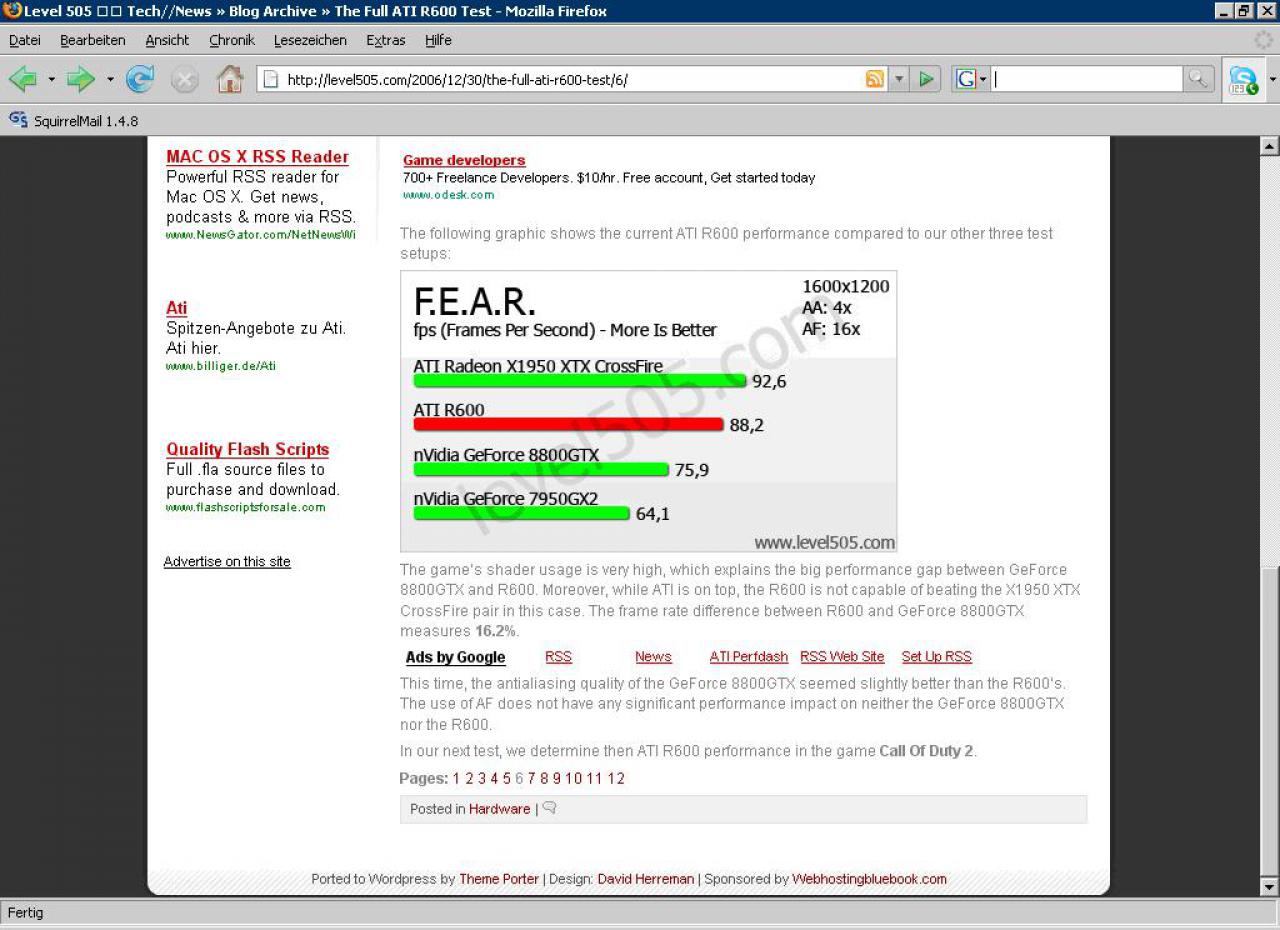Viewport: 1280px width, 930px height.
Task: Open the Game developers ad link
Action: [x=464, y=160]
